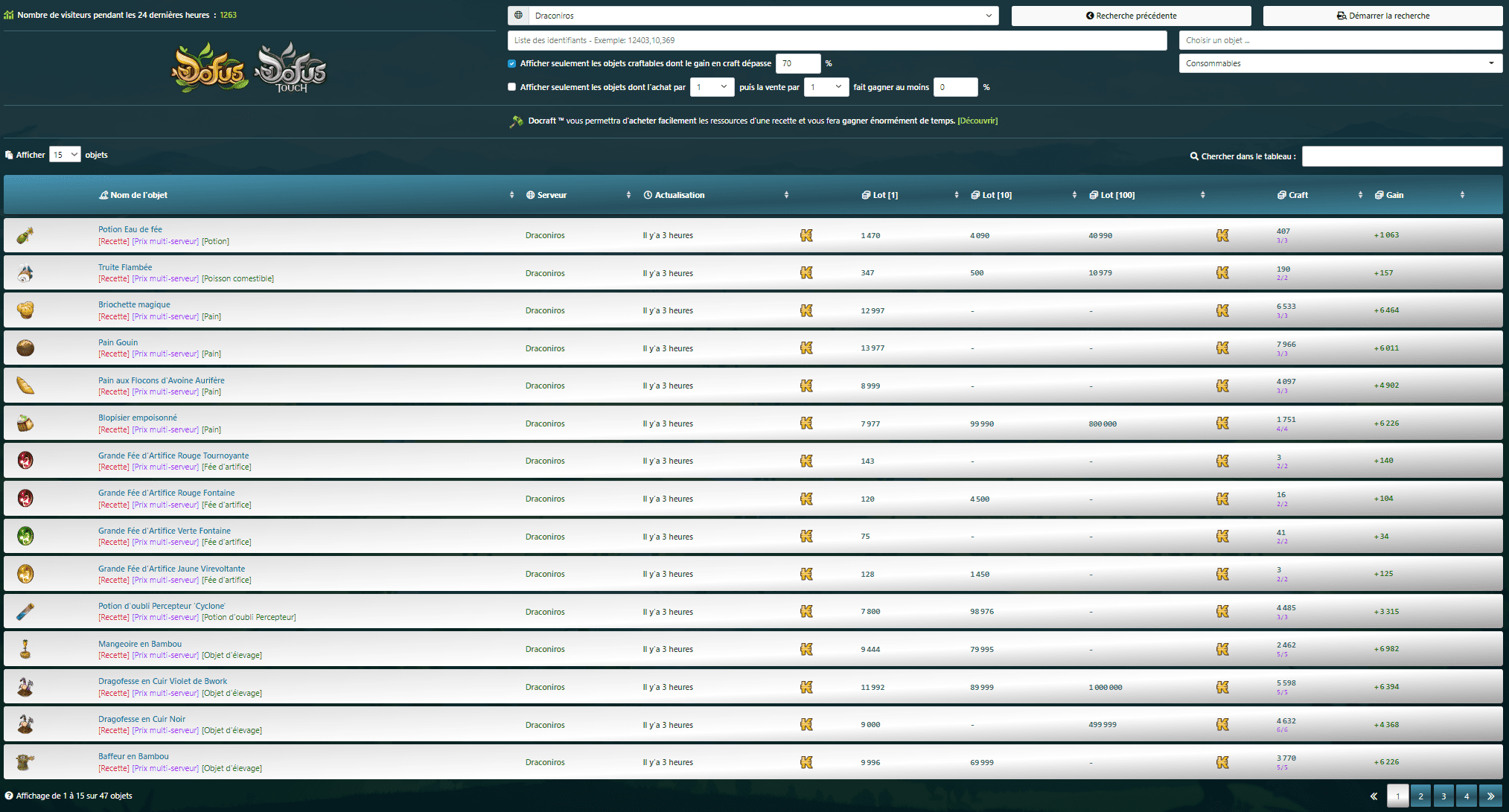
Task: Click the kama icon beside Blopisier empoisonné's craft cost
Action: pos(1222,423)
